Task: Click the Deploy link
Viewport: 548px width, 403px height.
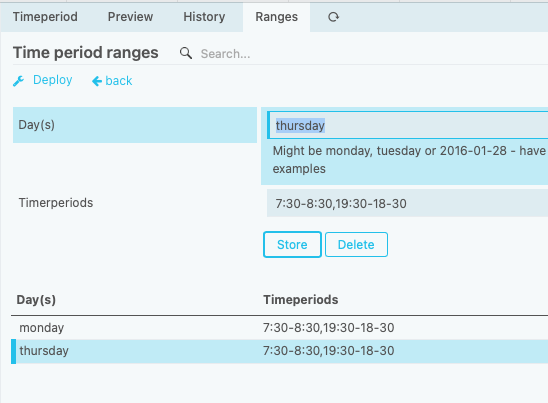Action: coord(52,80)
